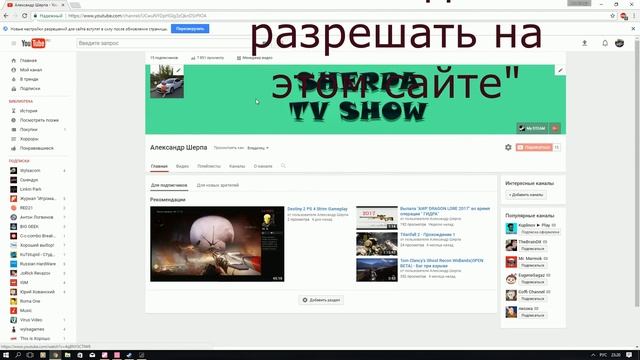Viewport: 640px width, 360px height.
Task: Click the Linkin Park channel avatar
Action: (x=13, y=189)
